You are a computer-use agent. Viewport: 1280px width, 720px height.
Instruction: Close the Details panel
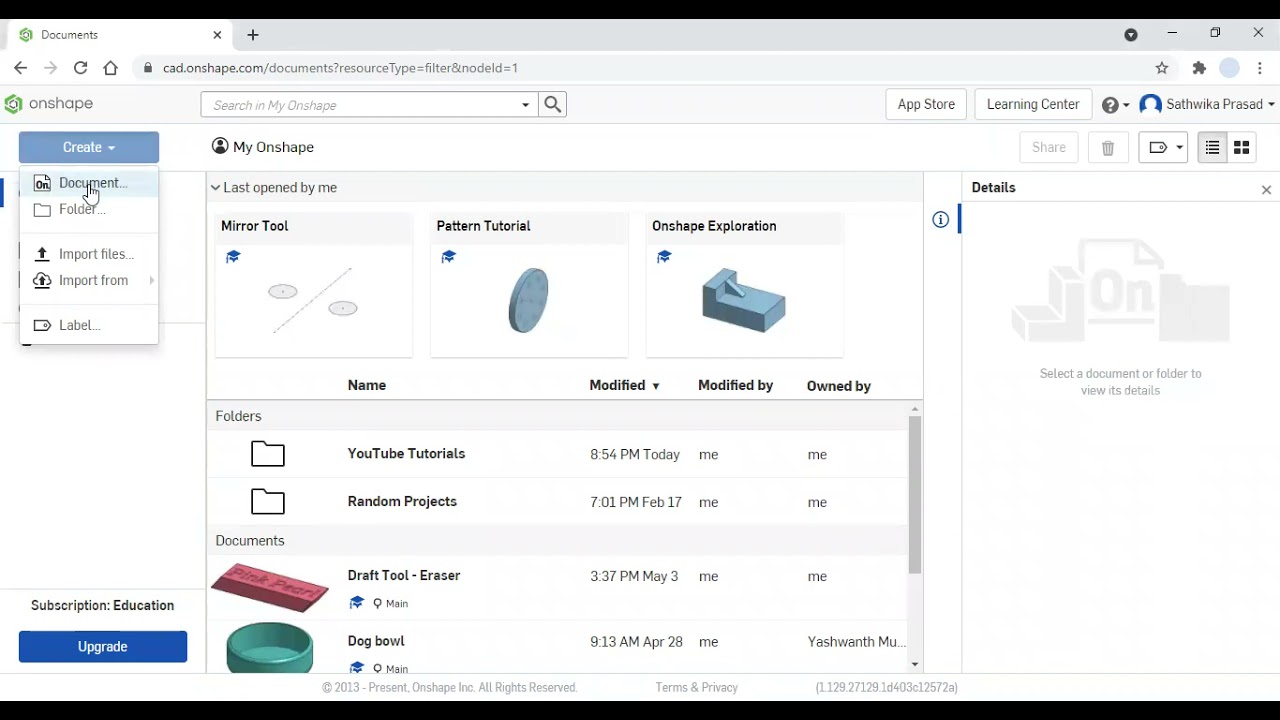pos(1266,189)
